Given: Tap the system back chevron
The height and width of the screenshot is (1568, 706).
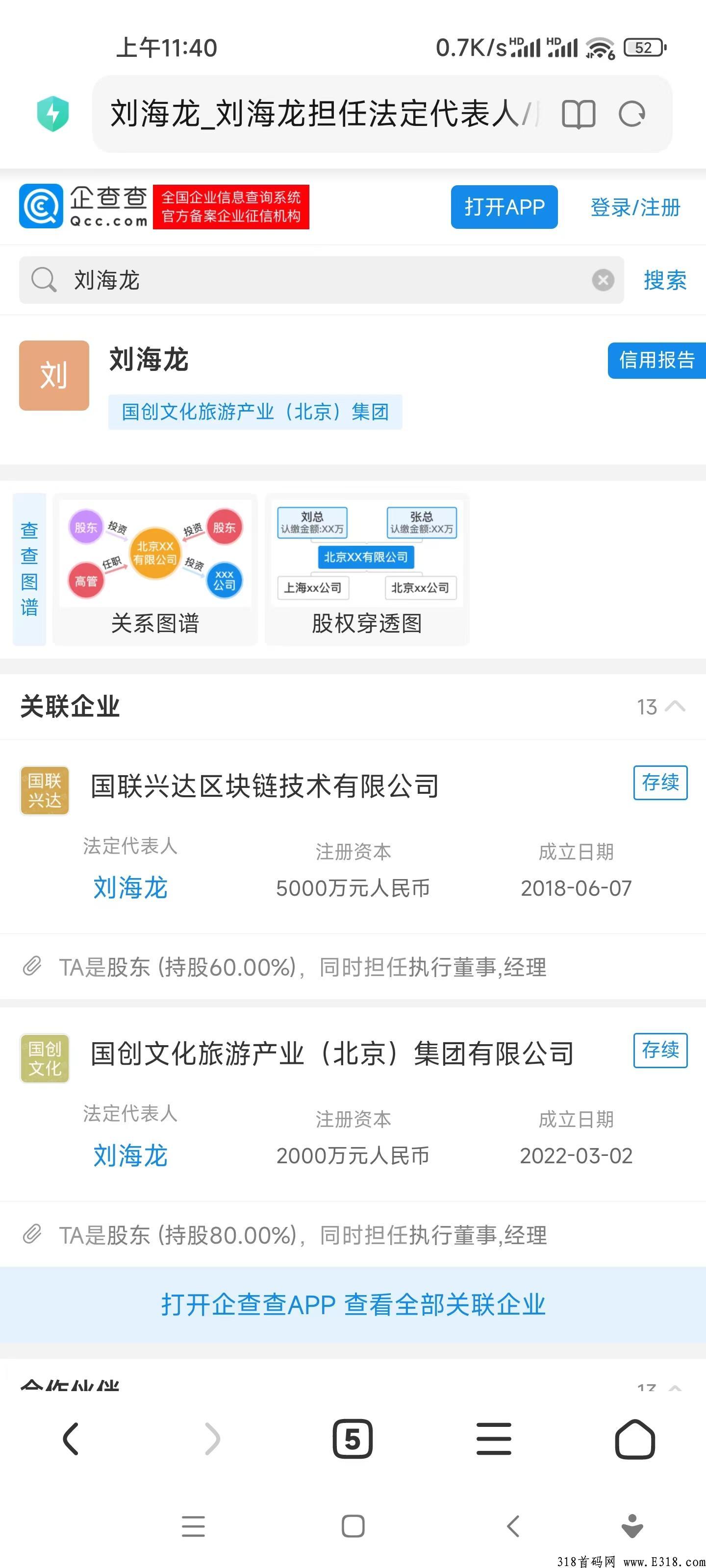Looking at the screenshot, I should click(513, 1526).
